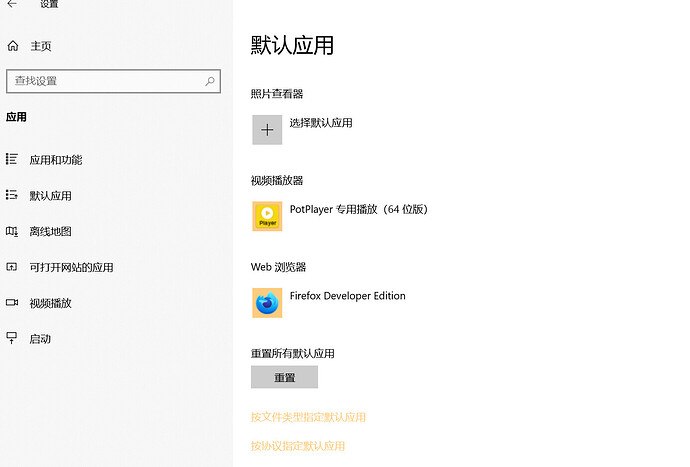This screenshot has width=690, height=467.
Task: Open 按文件类型指定默认应用 link
Action: [308, 417]
